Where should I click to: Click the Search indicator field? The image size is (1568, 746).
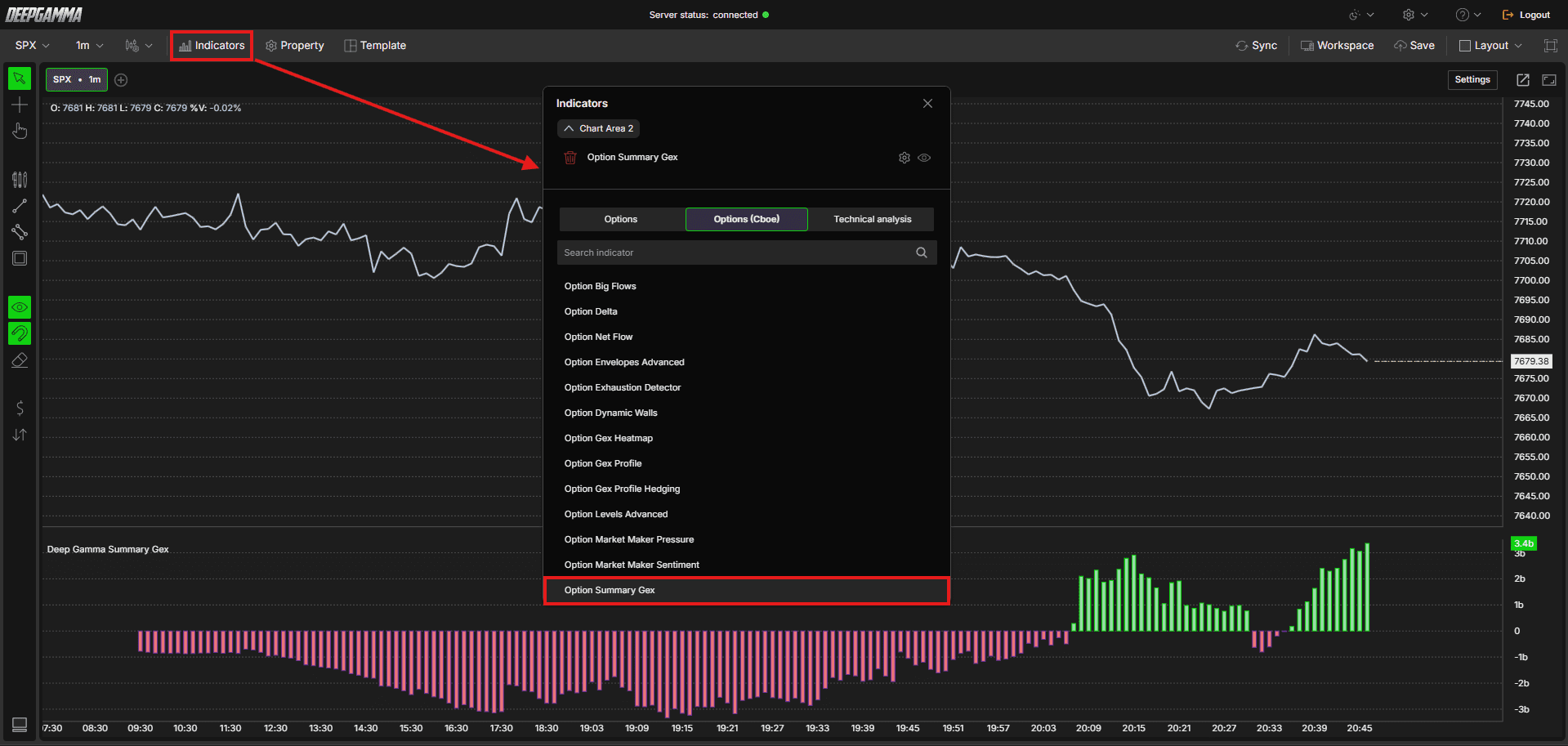click(747, 252)
